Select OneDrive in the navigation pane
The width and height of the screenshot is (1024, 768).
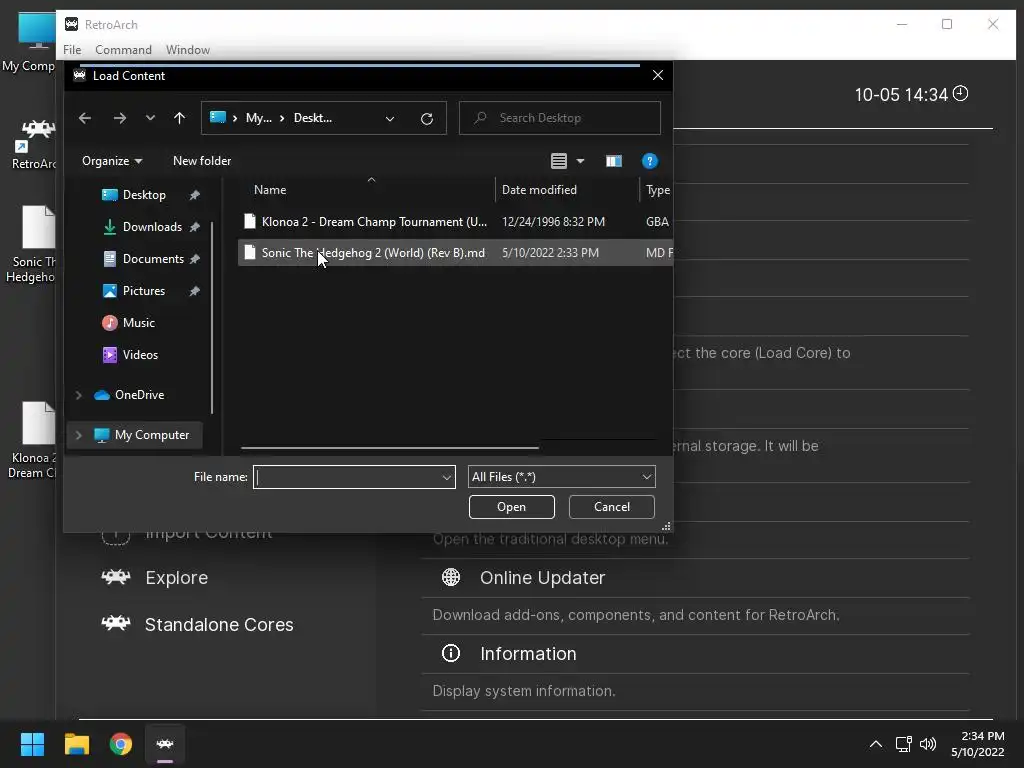click(x=139, y=395)
